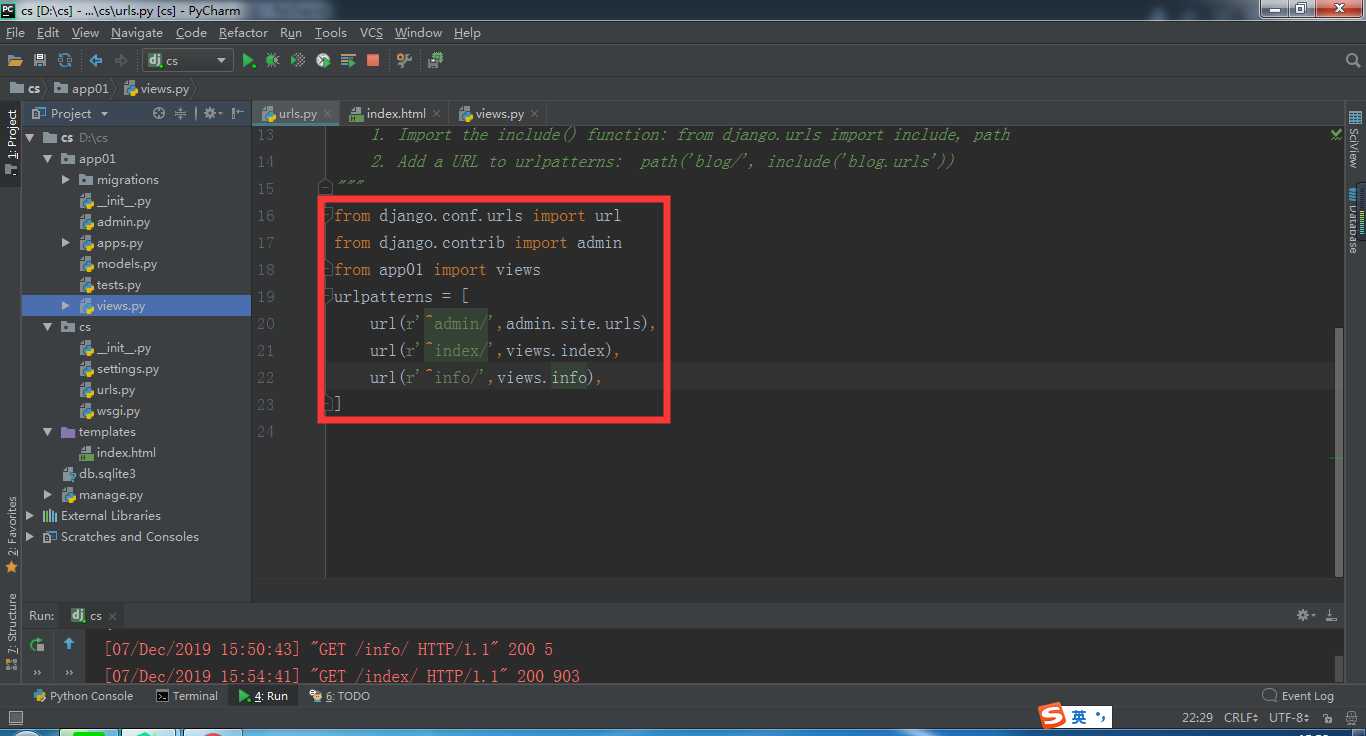Switch to the index.html editor tab
Image resolution: width=1366 pixels, height=736 pixels.
pos(396,113)
